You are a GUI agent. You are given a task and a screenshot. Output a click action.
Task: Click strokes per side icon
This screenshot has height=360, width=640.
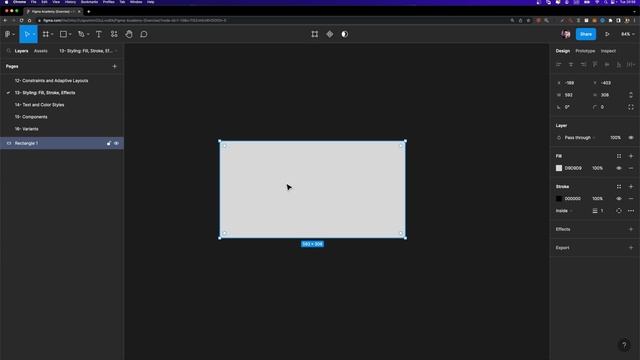pyautogui.click(x=619, y=211)
